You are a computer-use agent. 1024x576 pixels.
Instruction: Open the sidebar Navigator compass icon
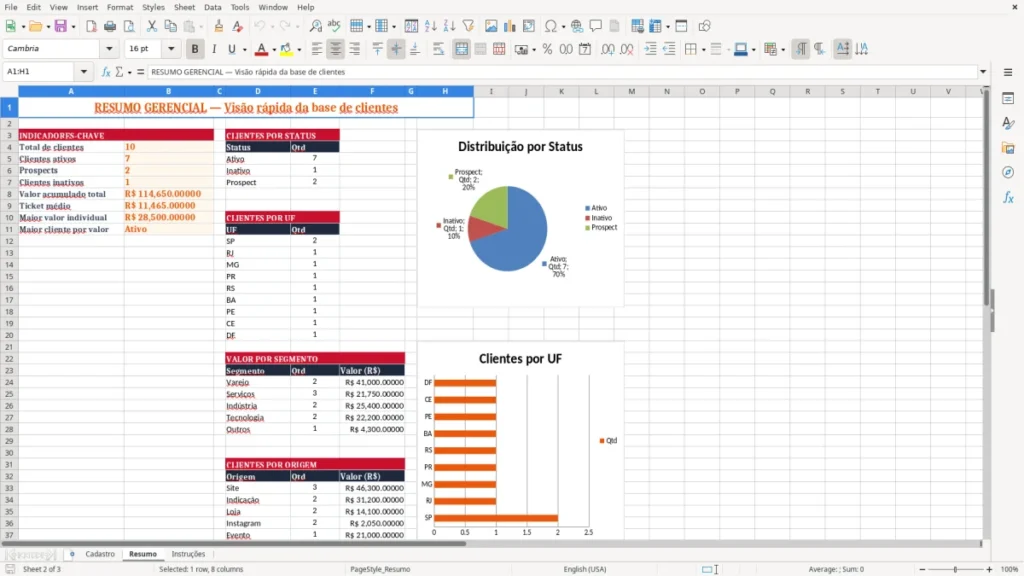[1008, 172]
